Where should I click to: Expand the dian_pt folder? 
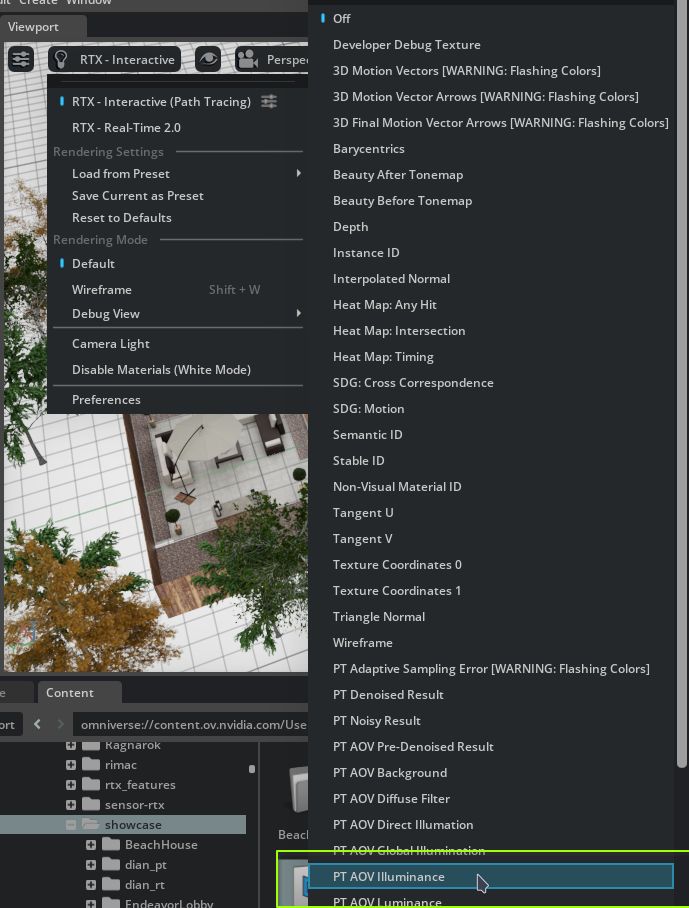point(91,865)
